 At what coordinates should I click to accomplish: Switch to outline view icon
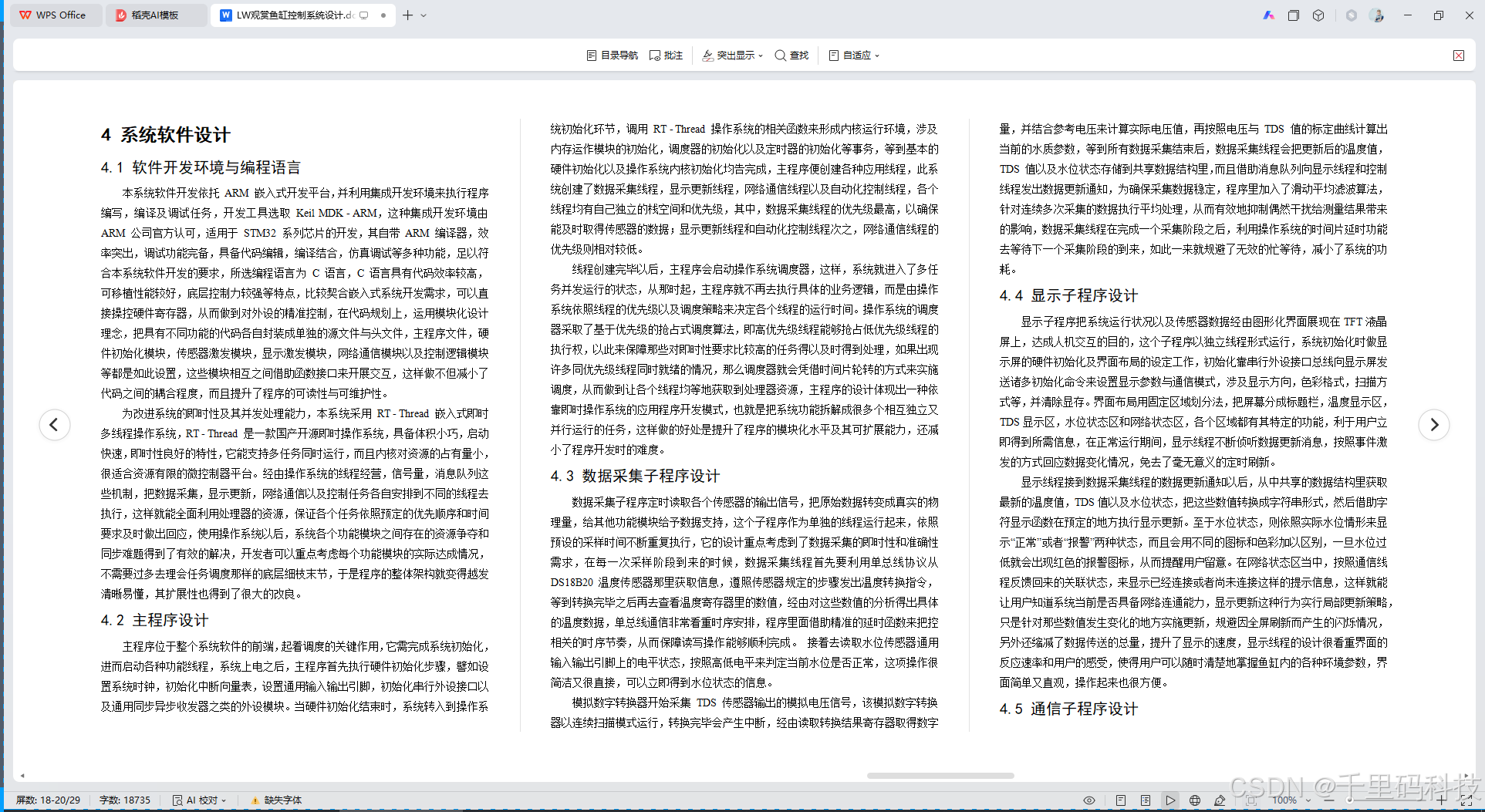(1146, 800)
